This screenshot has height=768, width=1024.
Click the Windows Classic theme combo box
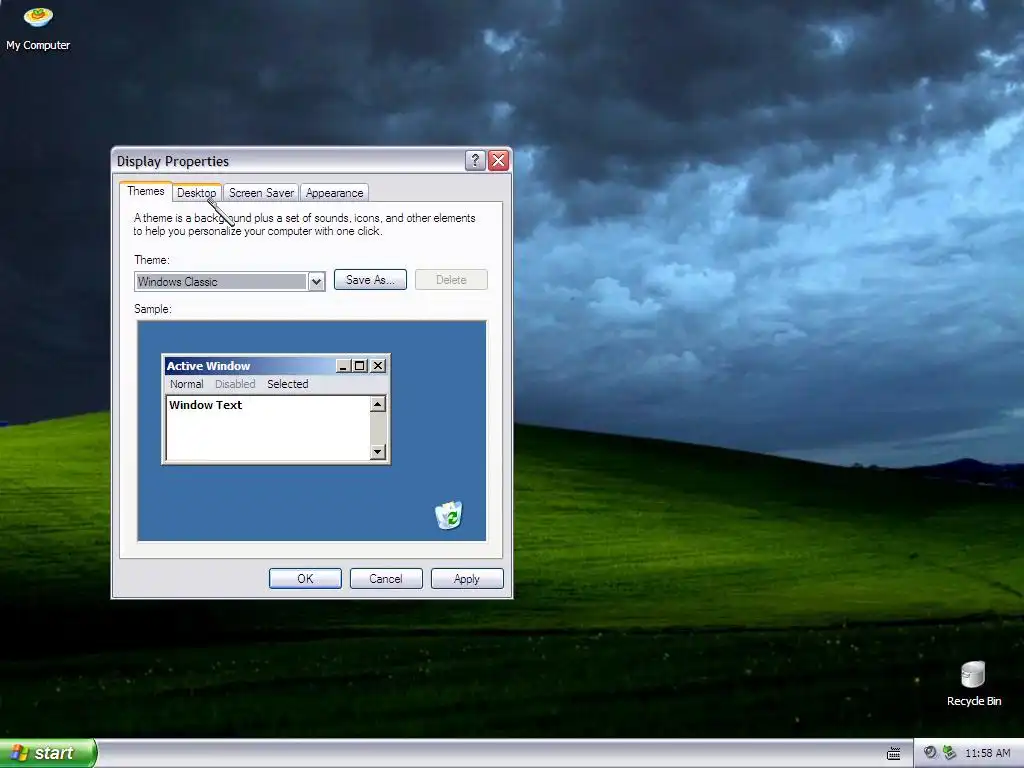pyautogui.click(x=229, y=281)
